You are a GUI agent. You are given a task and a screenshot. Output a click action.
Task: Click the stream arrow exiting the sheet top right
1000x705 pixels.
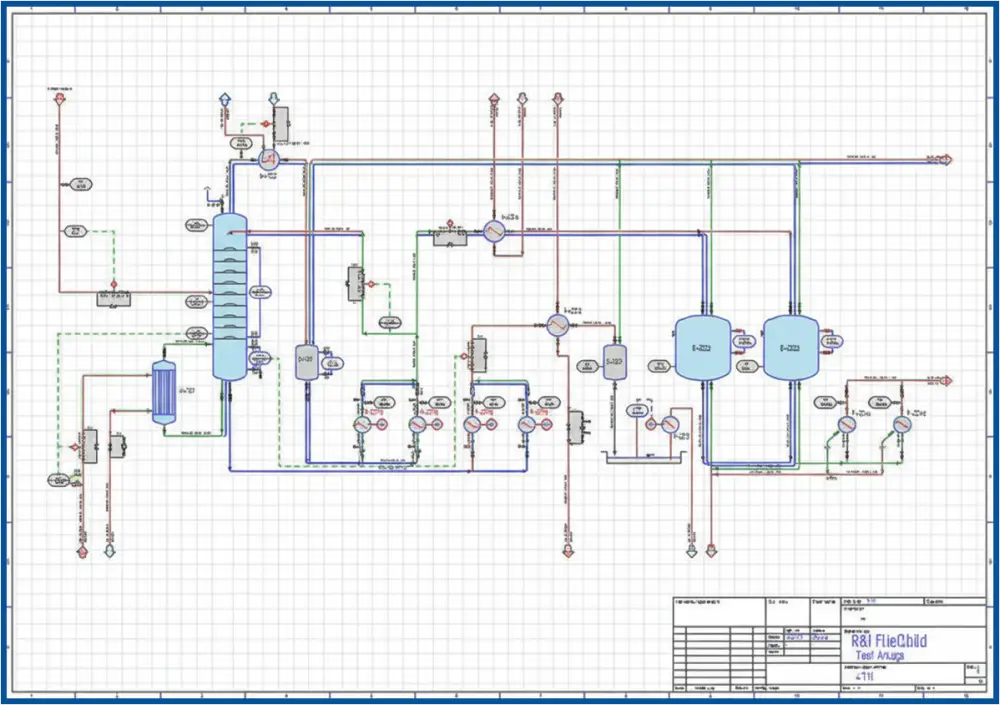(938, 158)
